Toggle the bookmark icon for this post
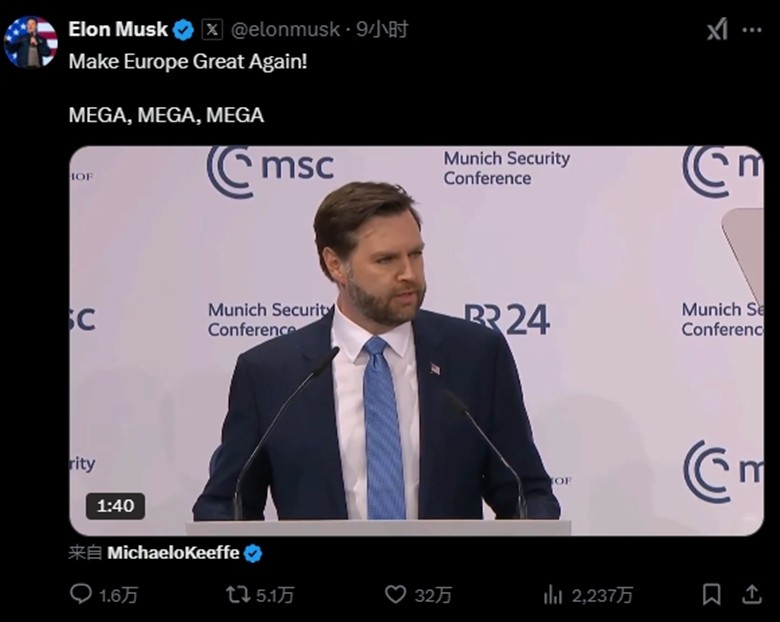 tap(712, 595)
